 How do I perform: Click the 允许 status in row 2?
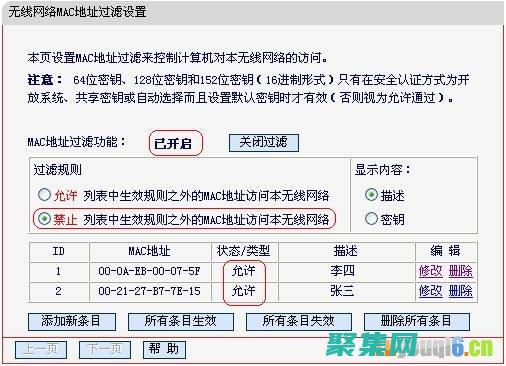pyautogui.click(x=244, y=291)
